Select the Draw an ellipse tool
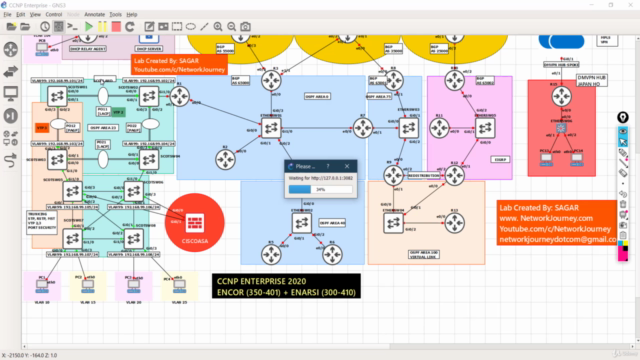The width and height of the screenshot is (640, 360). click(191, 27)
